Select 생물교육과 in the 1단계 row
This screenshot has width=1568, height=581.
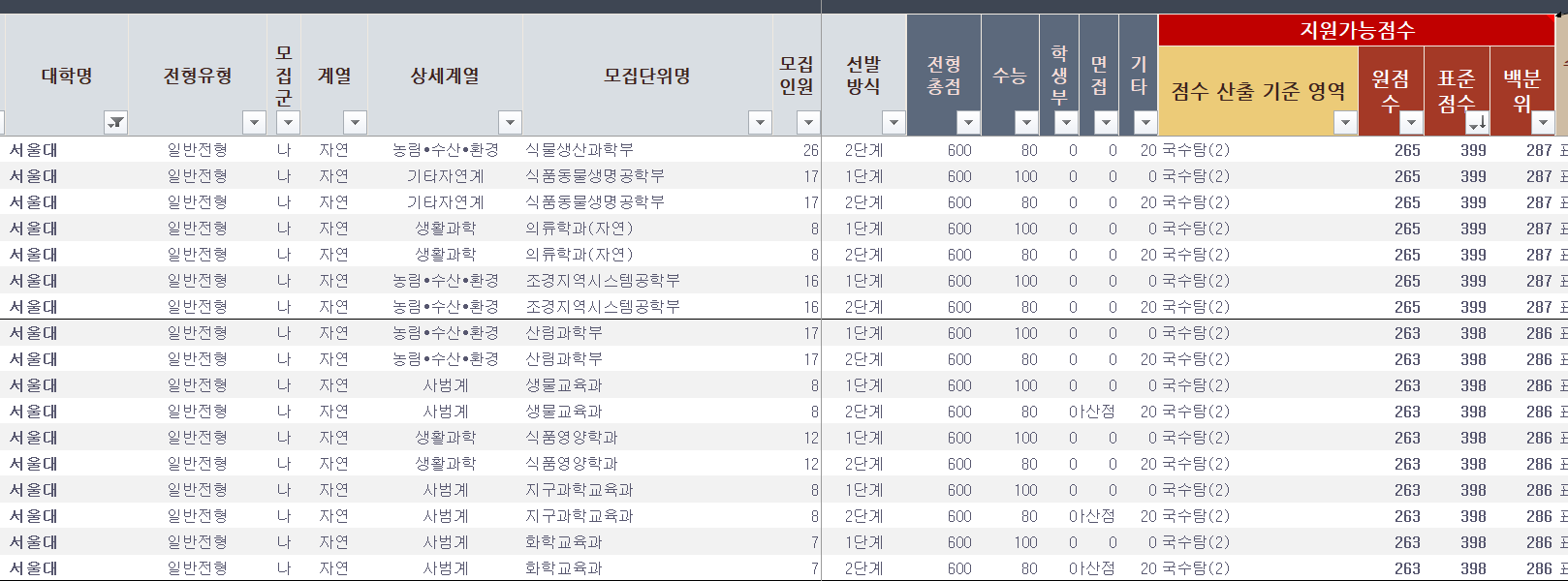pos(647,385)
